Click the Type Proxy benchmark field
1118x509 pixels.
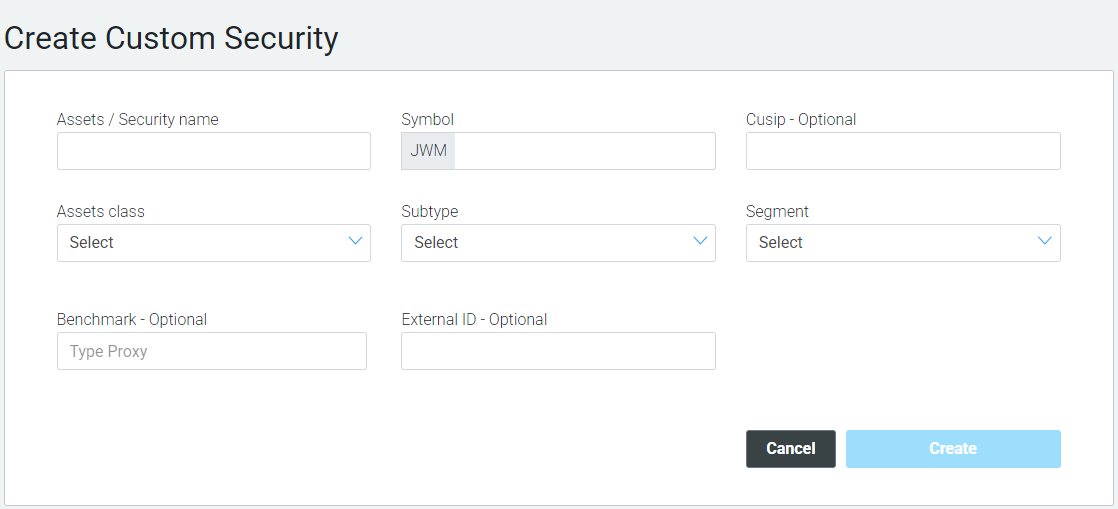point(212,351)
